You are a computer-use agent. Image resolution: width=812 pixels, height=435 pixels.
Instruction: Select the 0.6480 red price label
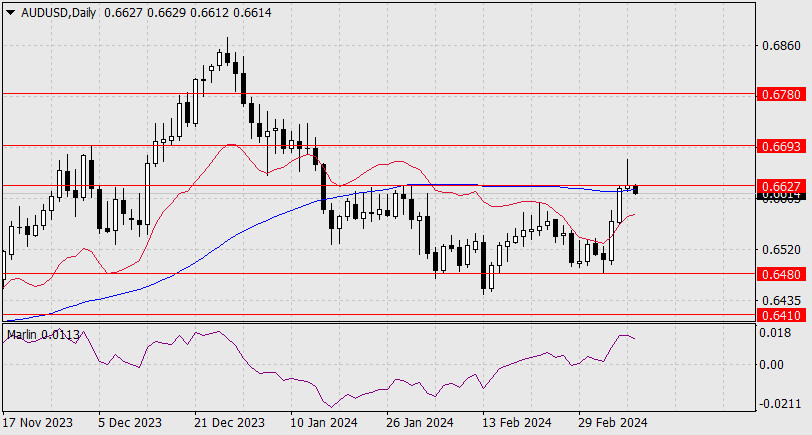(x=781, y=274)
